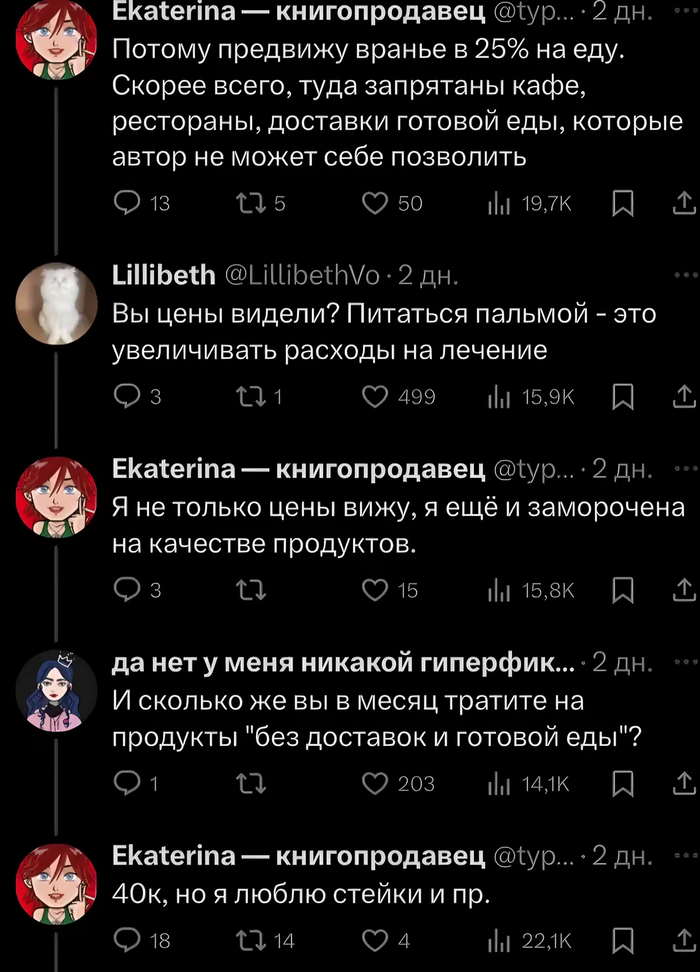Reply to the tweet with 18 comments

143,940
